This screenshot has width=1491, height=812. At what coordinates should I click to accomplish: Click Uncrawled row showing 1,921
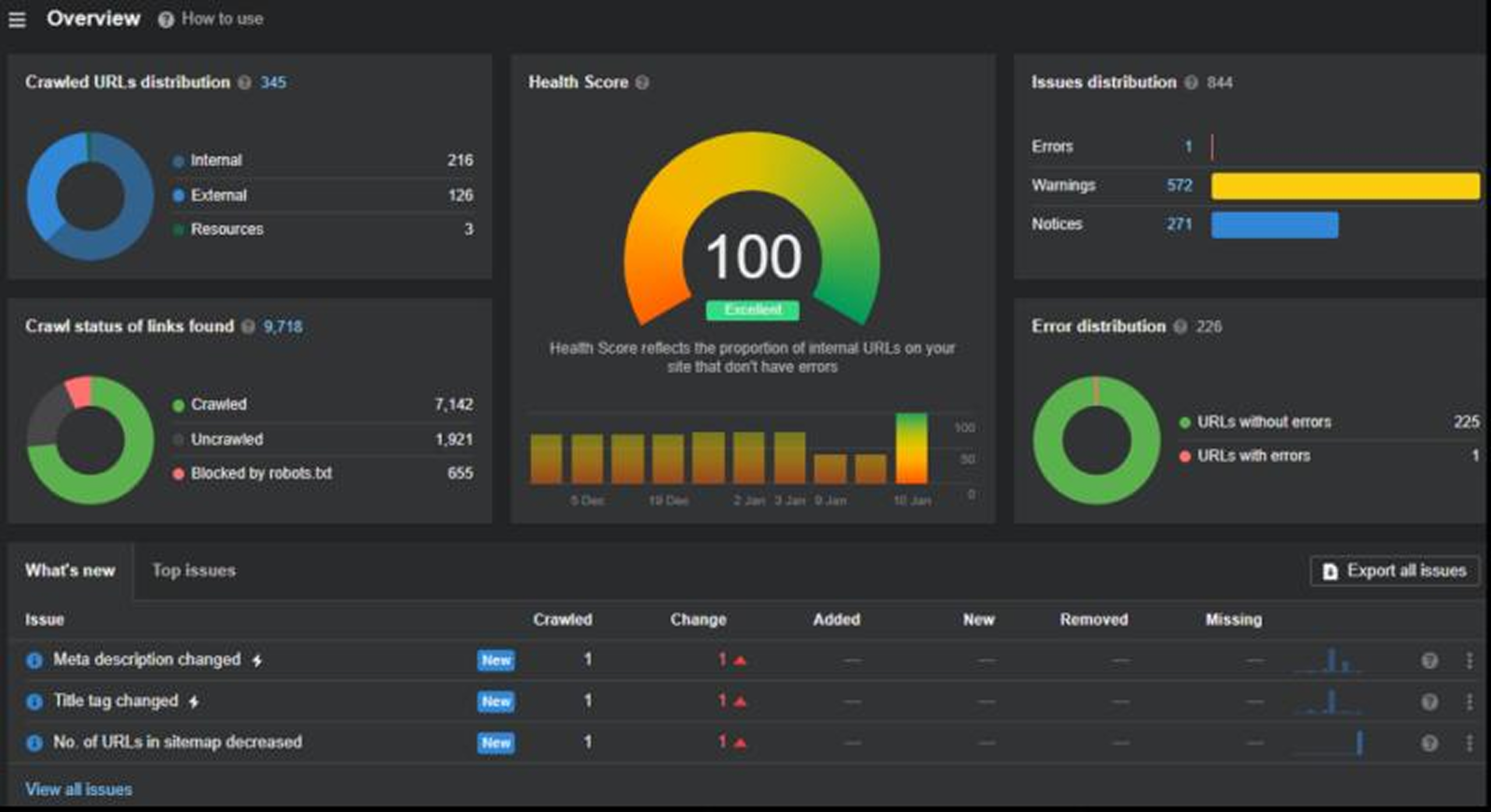tap(323, 439)
